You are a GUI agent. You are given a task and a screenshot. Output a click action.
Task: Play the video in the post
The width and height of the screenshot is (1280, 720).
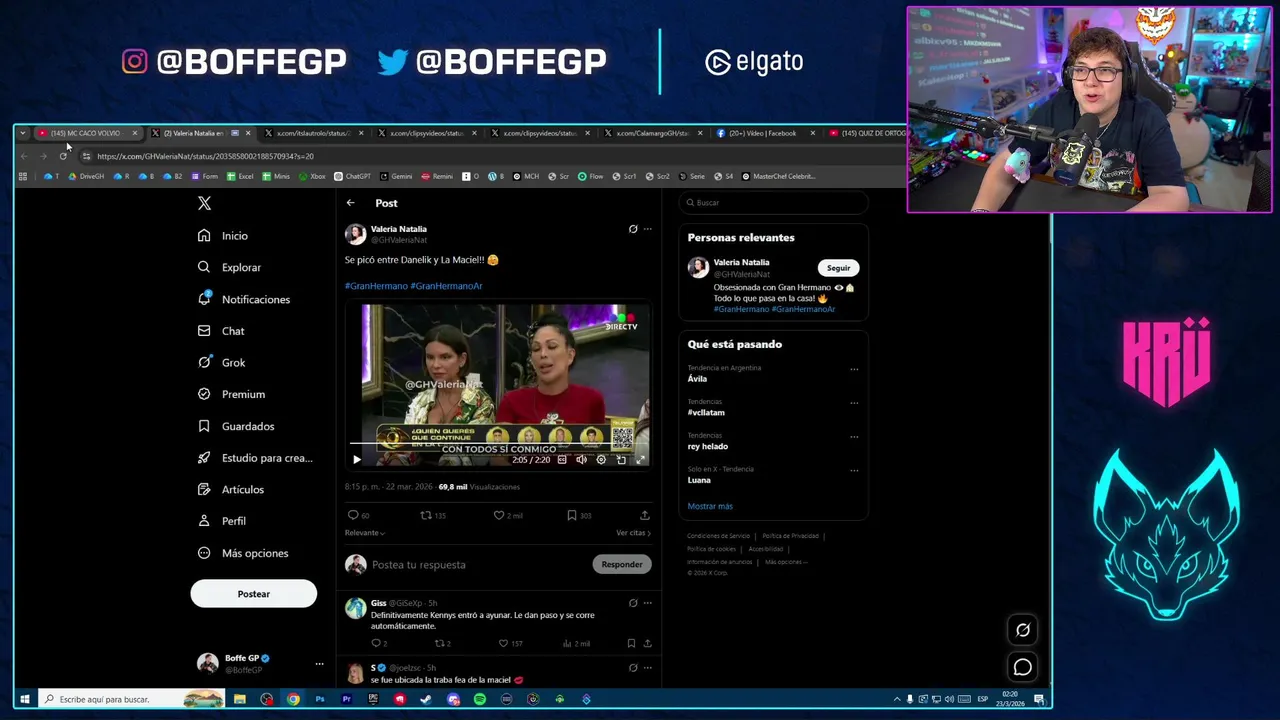[x=357, y=460]
